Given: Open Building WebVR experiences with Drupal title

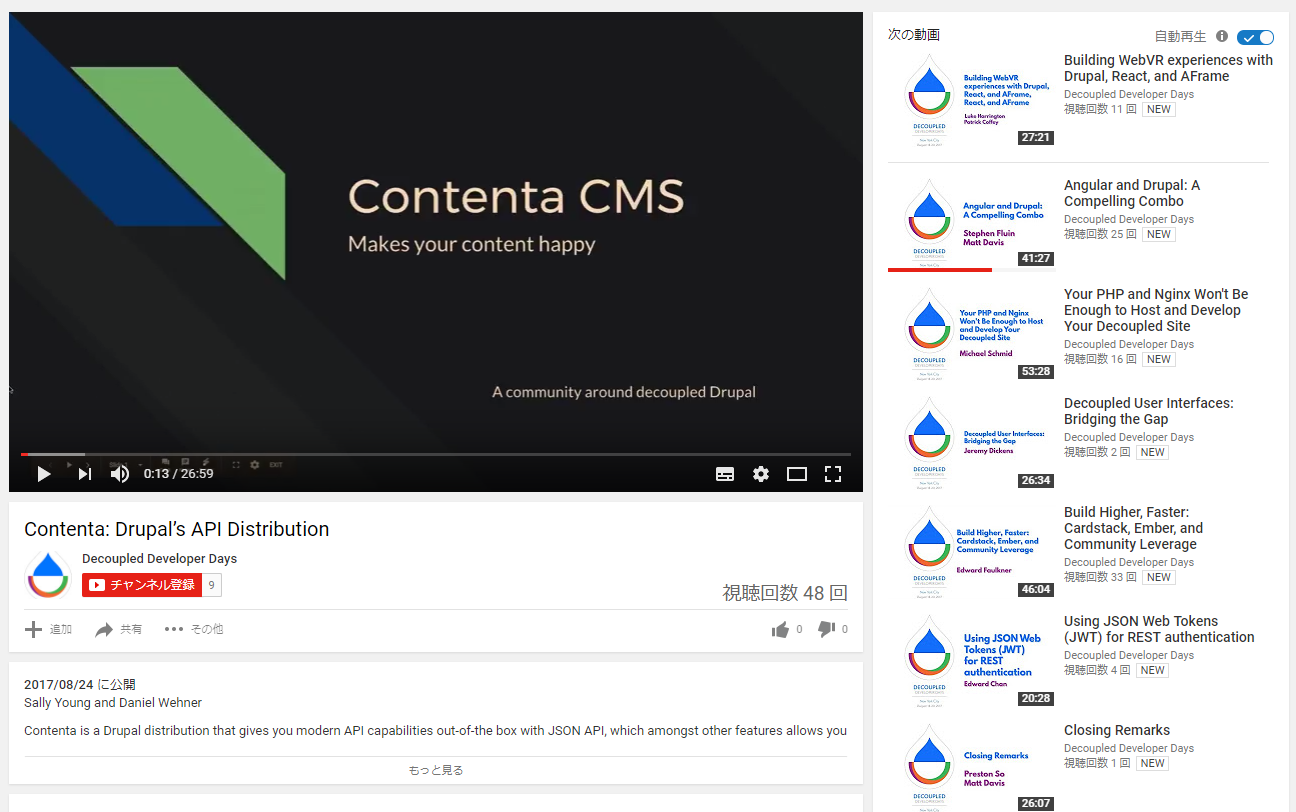Looking at the screenshot, I should click(x=1168, y=68).
